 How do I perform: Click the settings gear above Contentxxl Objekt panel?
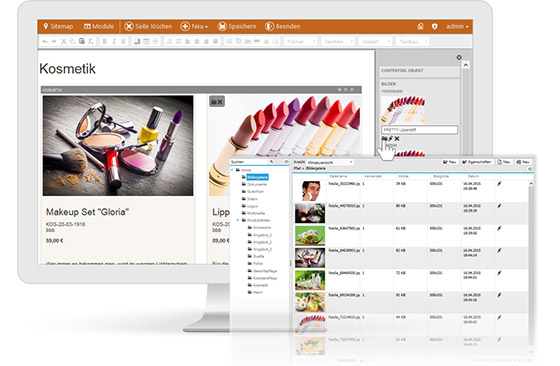click(459, 57)
